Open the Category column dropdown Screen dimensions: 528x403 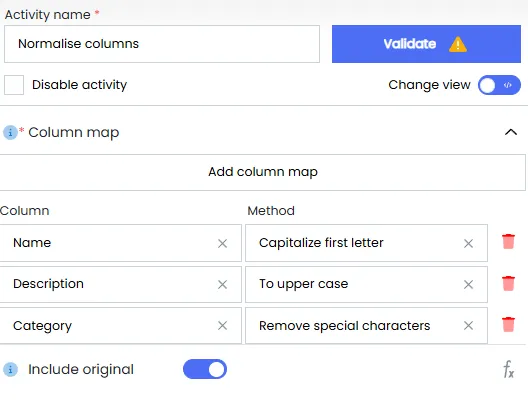(121, 326)
